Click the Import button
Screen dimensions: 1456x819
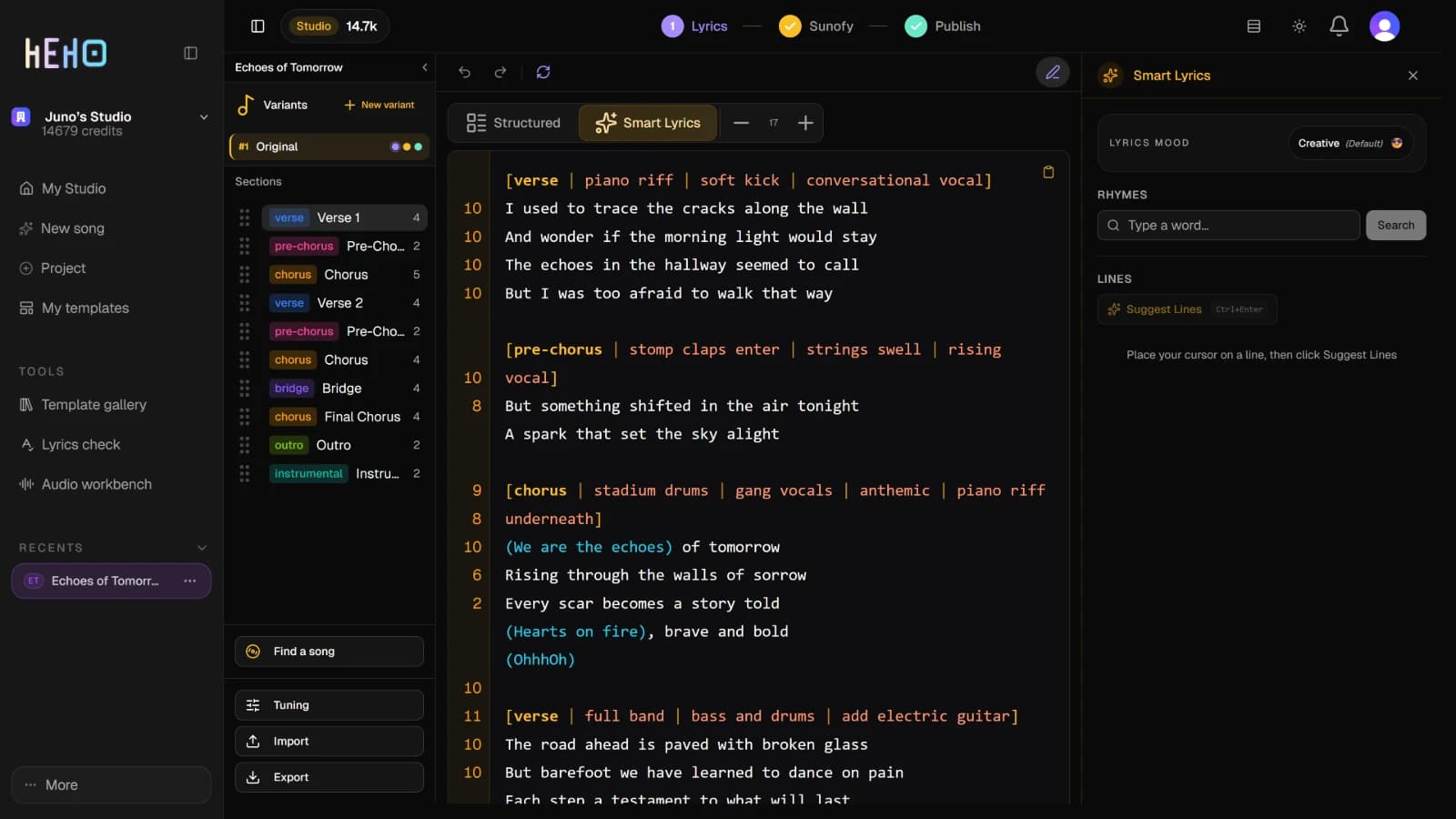tap(329, 742)
